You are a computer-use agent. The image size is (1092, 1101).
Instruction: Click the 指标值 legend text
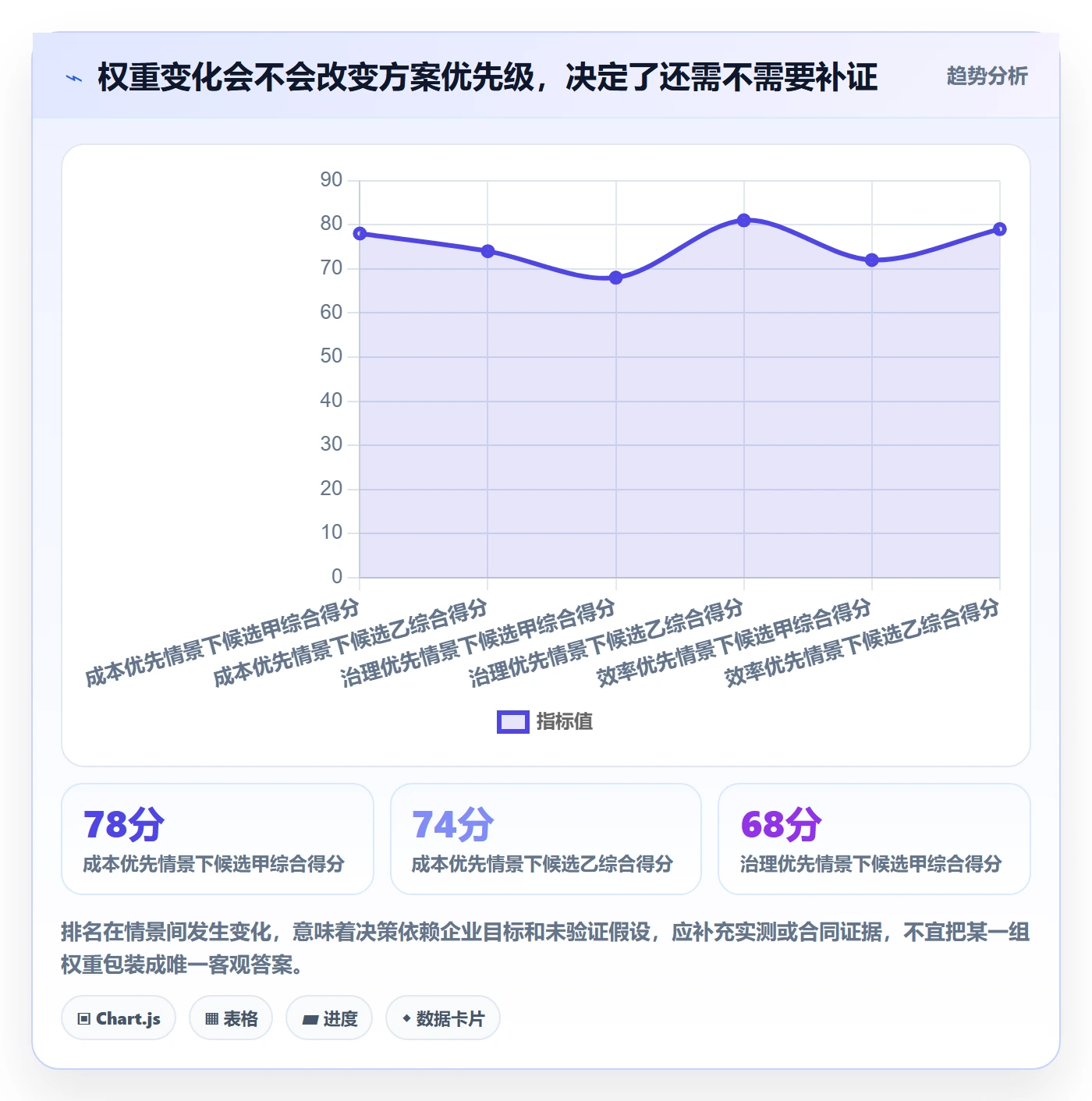pyautogui.click(x=565, y=722)
